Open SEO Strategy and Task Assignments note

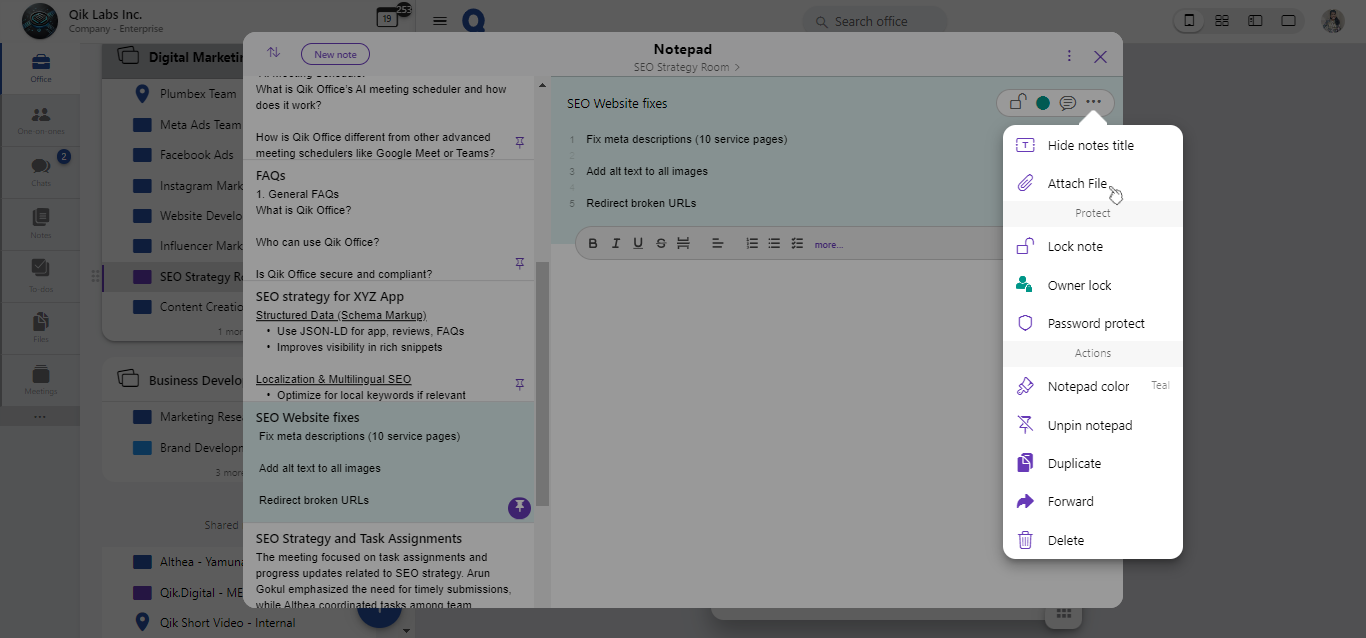[358, 539]
